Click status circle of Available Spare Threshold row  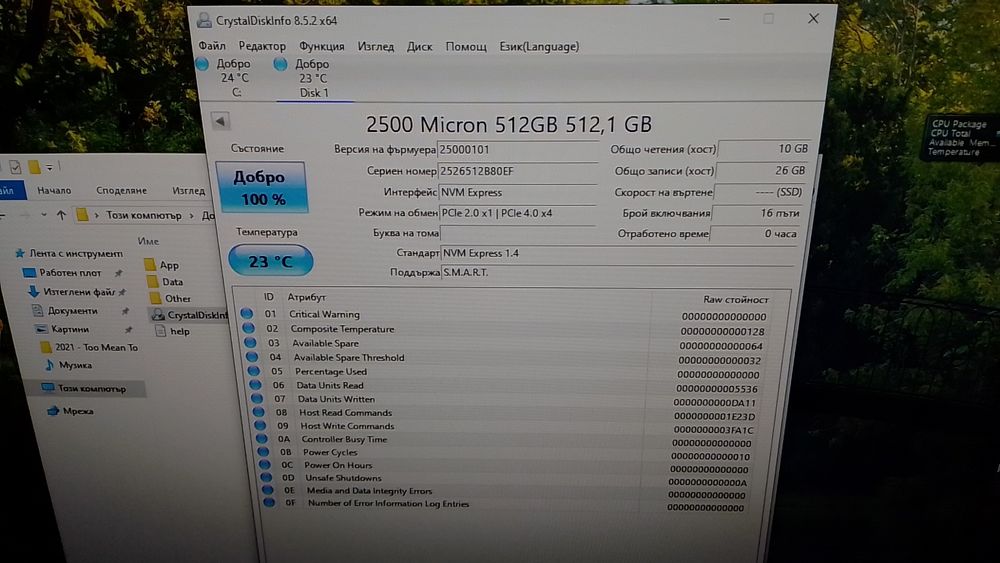click(252, 357)
